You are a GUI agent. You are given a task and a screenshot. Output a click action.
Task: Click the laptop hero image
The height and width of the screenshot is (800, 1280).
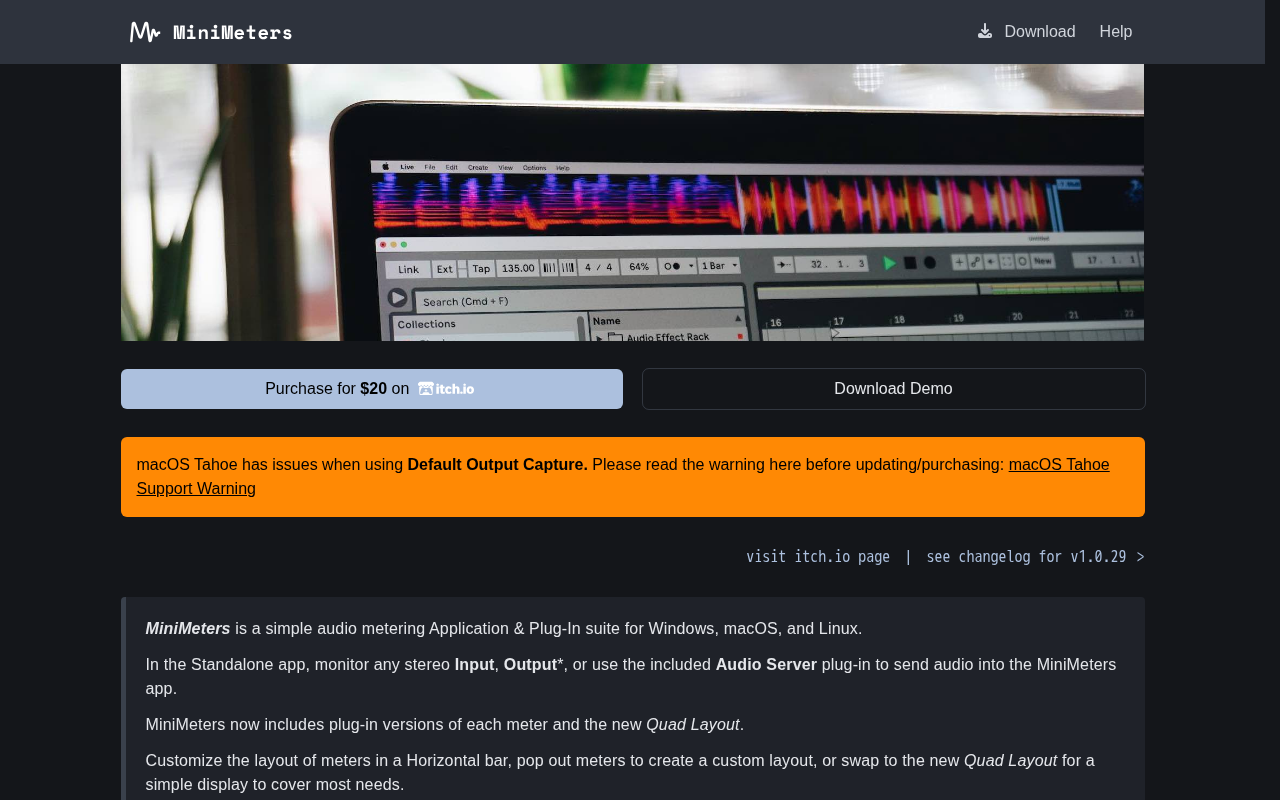coord(632,202)
